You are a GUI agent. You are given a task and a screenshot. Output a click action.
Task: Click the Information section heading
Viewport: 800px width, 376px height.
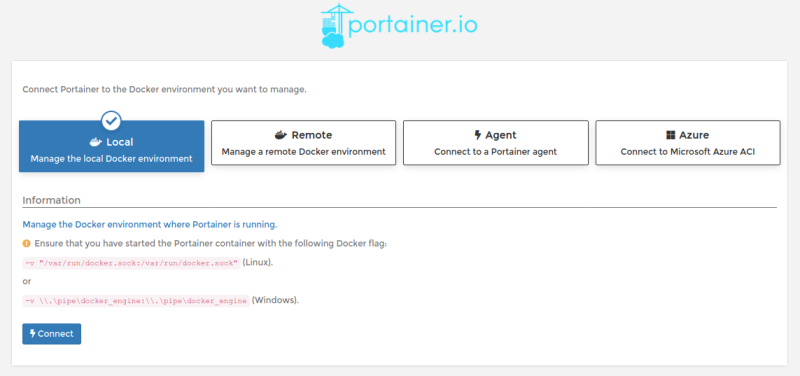coord(52,200)
